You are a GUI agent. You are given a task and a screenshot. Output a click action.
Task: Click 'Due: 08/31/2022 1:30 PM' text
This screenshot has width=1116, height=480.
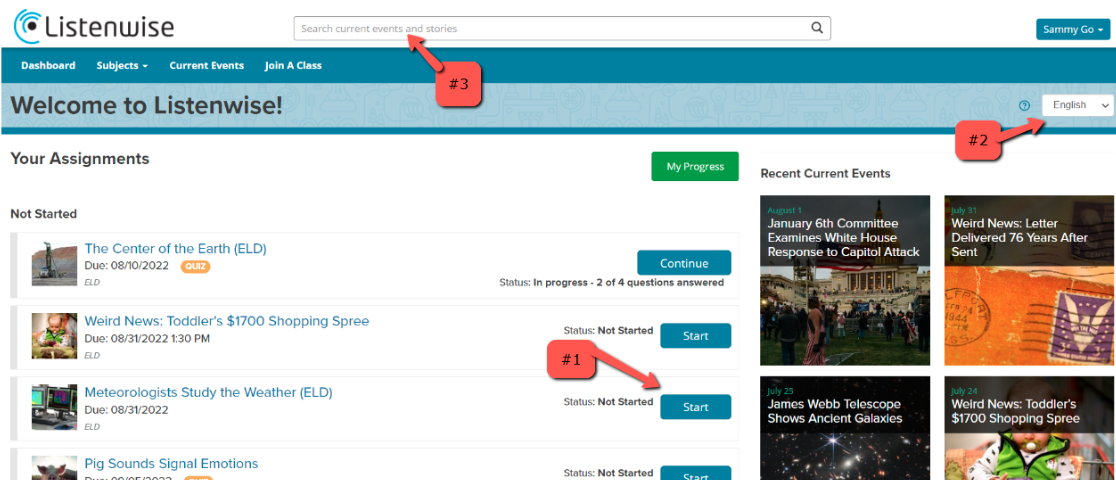click(147, 338)
